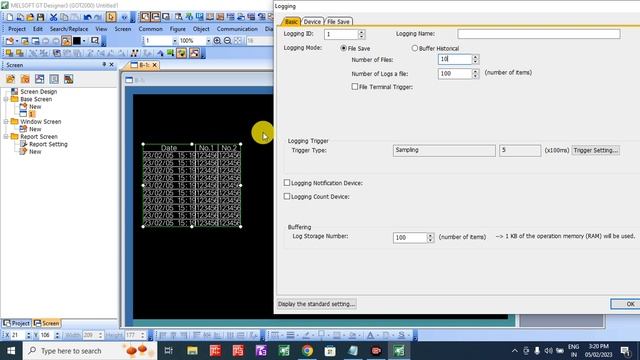Click the New project icon in toolbar
The width and height of the screenshot is (640, 360).
[x=10, y=17]
